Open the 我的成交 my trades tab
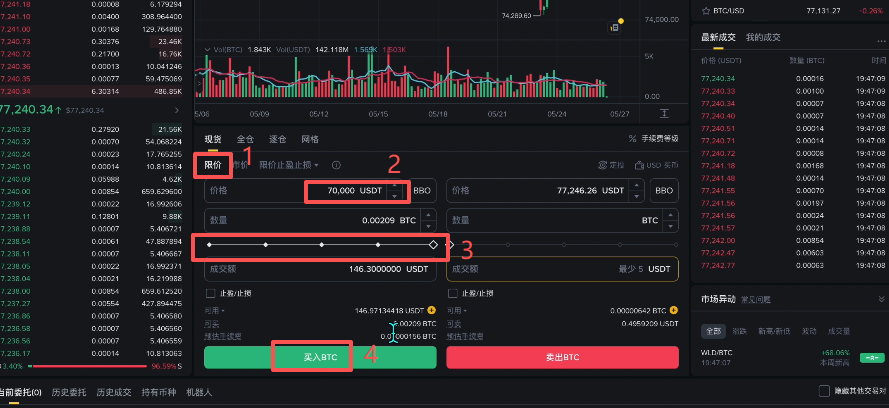Image resolution: width=889 pixels, height=408 pixels. point(763,37)
